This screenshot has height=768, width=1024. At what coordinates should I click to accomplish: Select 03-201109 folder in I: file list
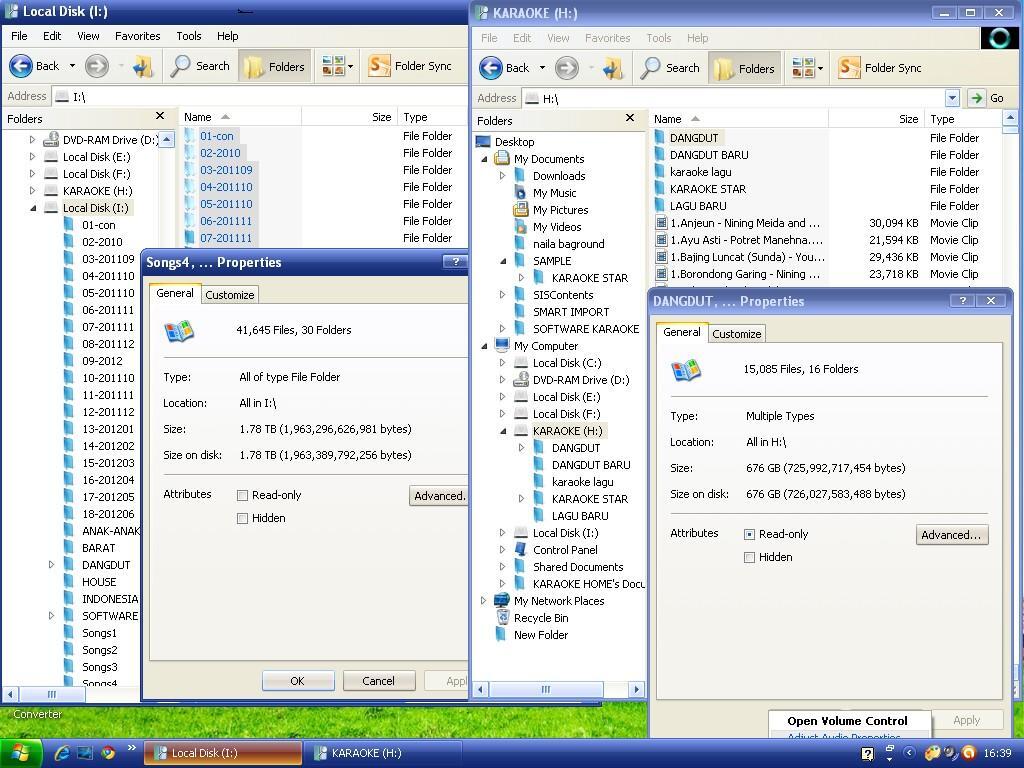tap(226, 170)
